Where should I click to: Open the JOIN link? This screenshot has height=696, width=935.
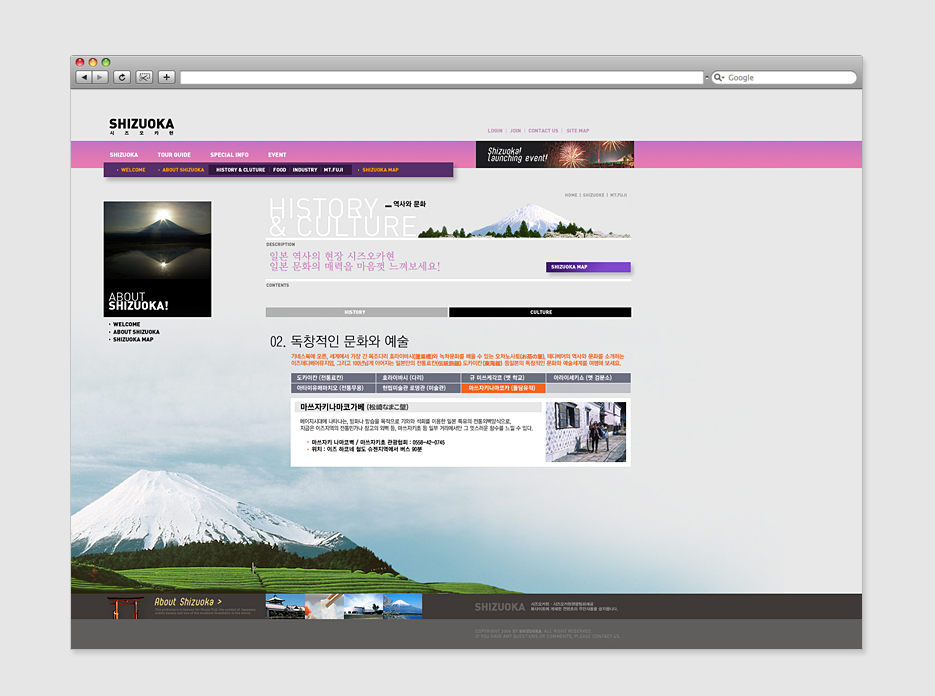pyautogui.click(x=515, y=131)
